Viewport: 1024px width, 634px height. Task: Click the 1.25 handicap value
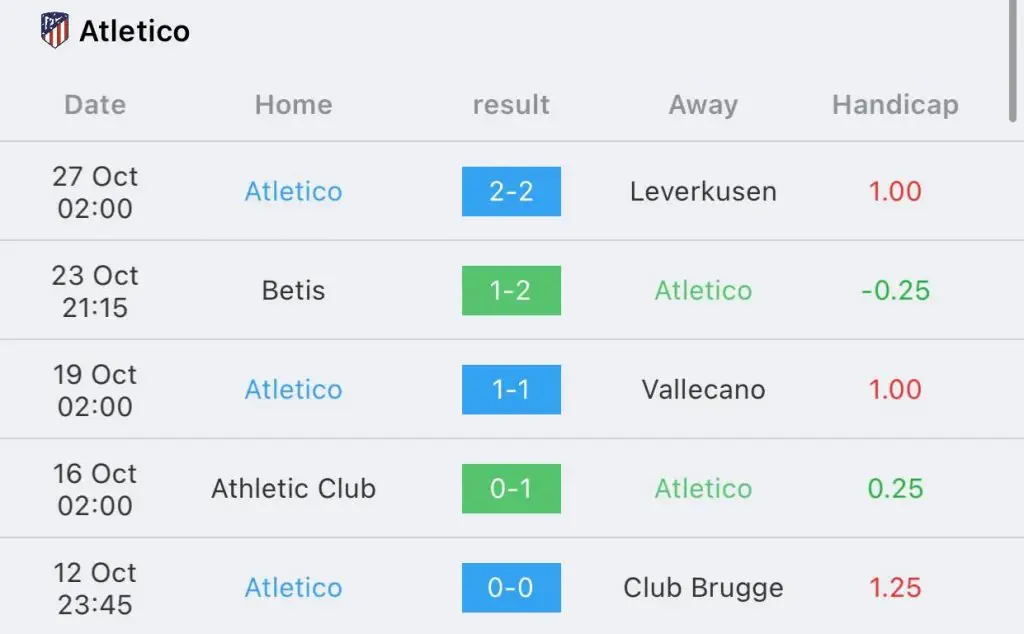tap(895, 588)
